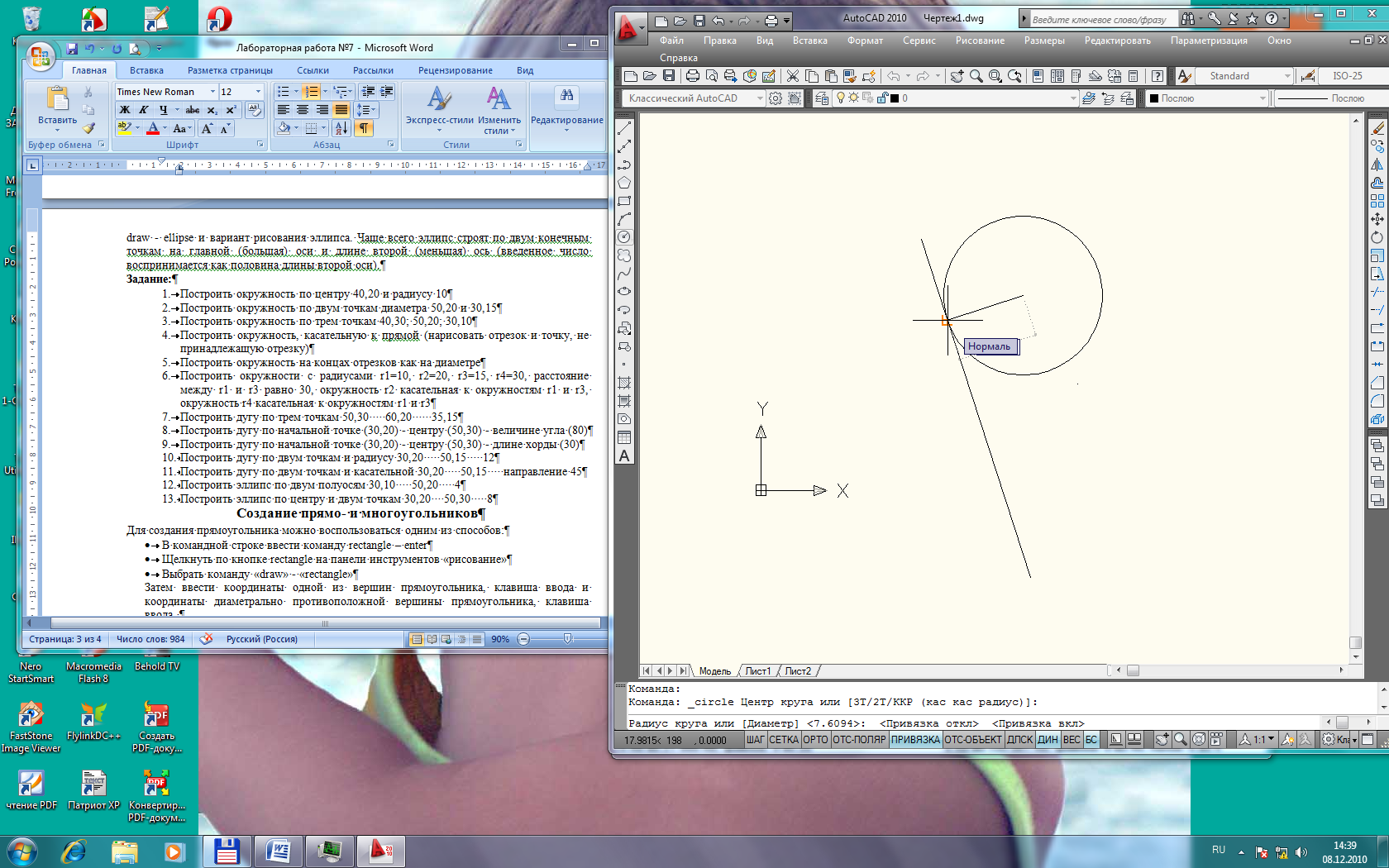Click the Help question mark icon in AutoCAD toolbar

(x=1157, y=76)
